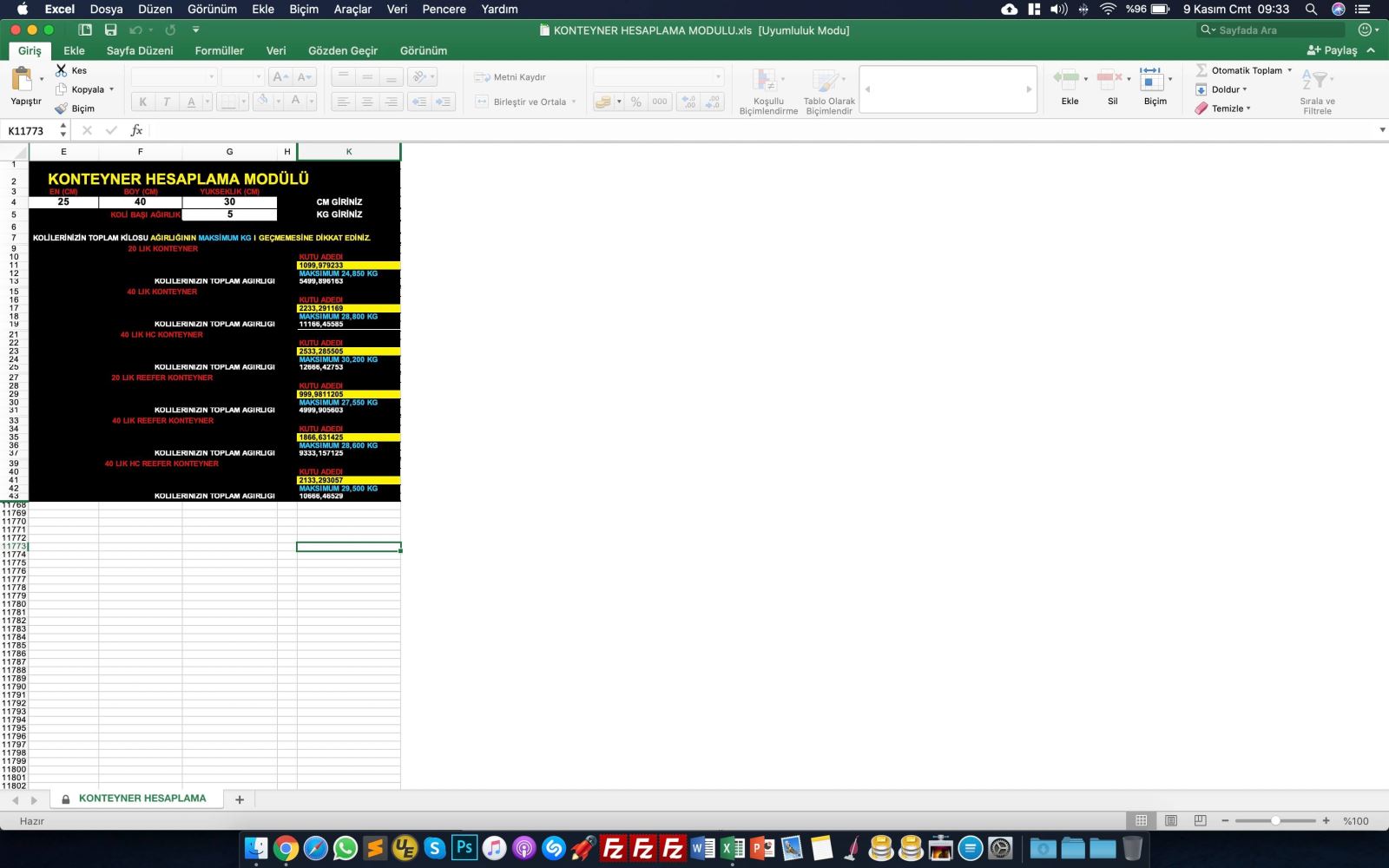Click the fx insert function icon
1389x868 pixels.
(x=136, y=130)
